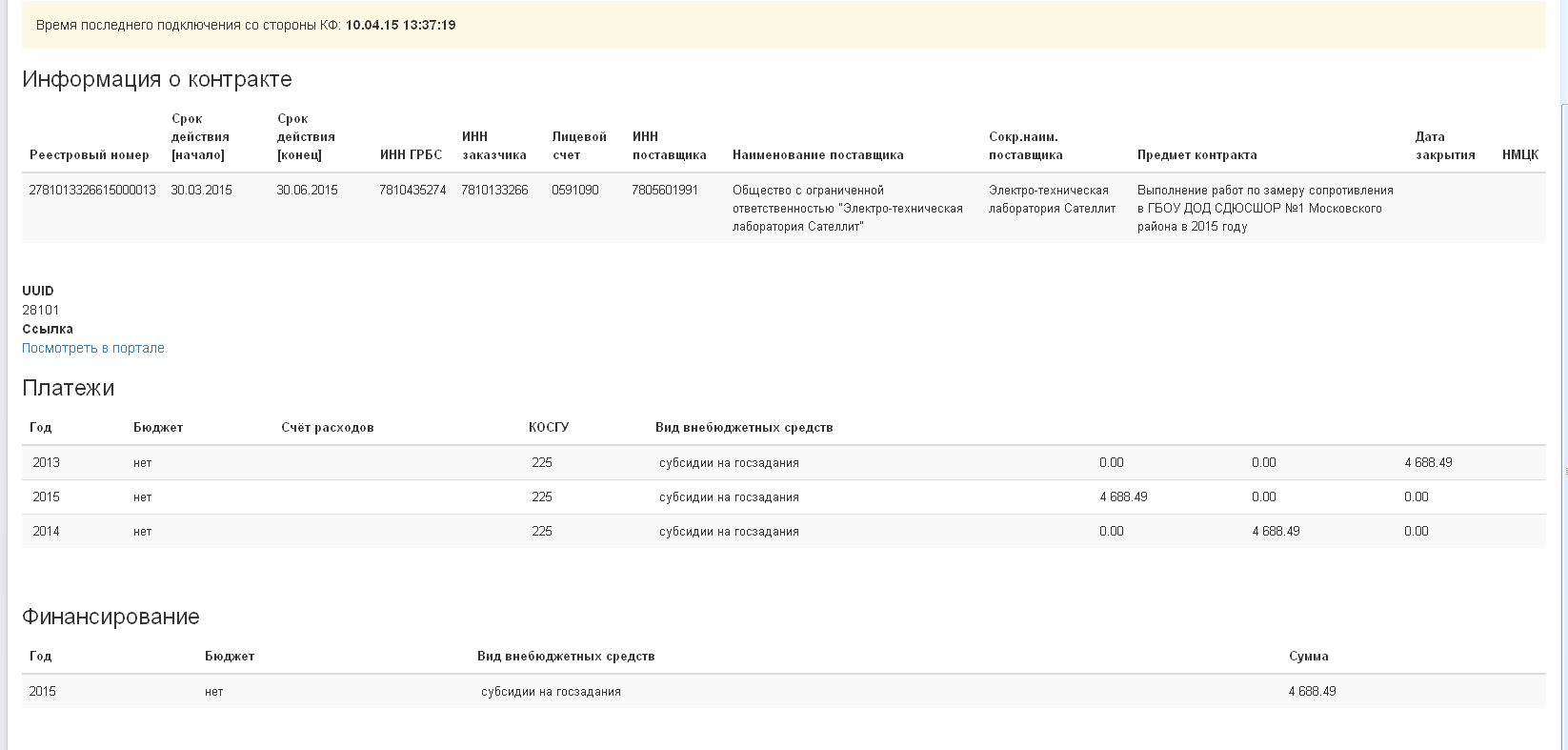Viewport: 1568px width, 750px height.
Task: Click 'Вид внебюджетных средств' header in Платежи
Action: point(744,427)
